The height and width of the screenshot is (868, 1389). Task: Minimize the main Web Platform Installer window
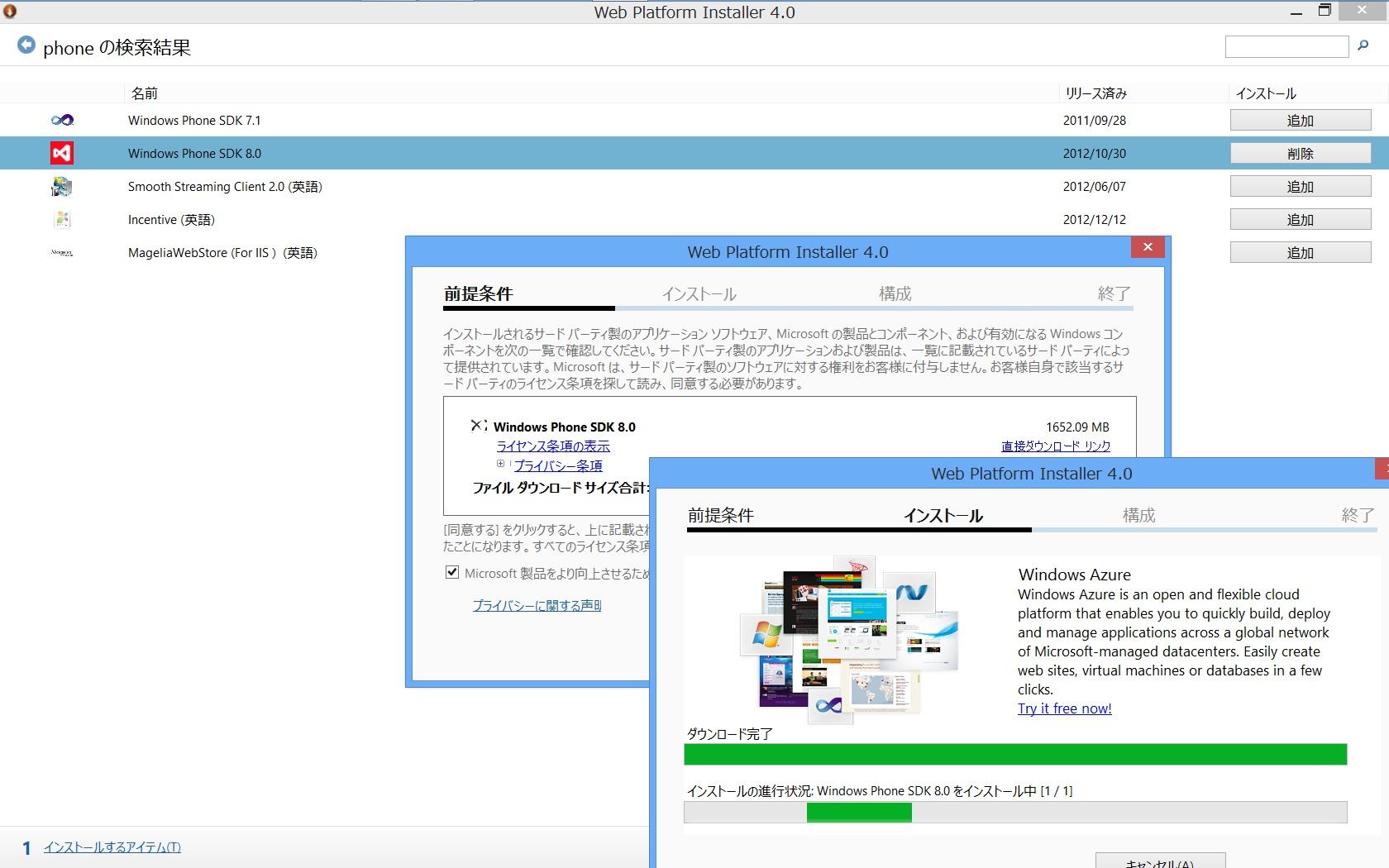point(1296,12)
